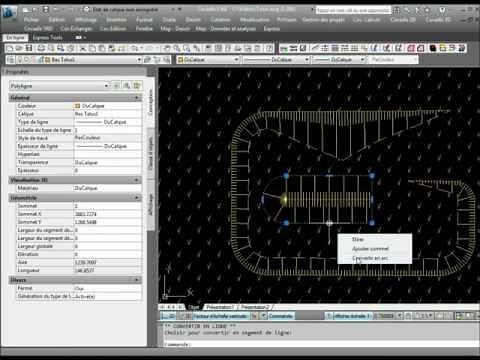Toggle the leftmost status bar coordinates button
This screenshot has height=360, width=480.
coord(168,316)
